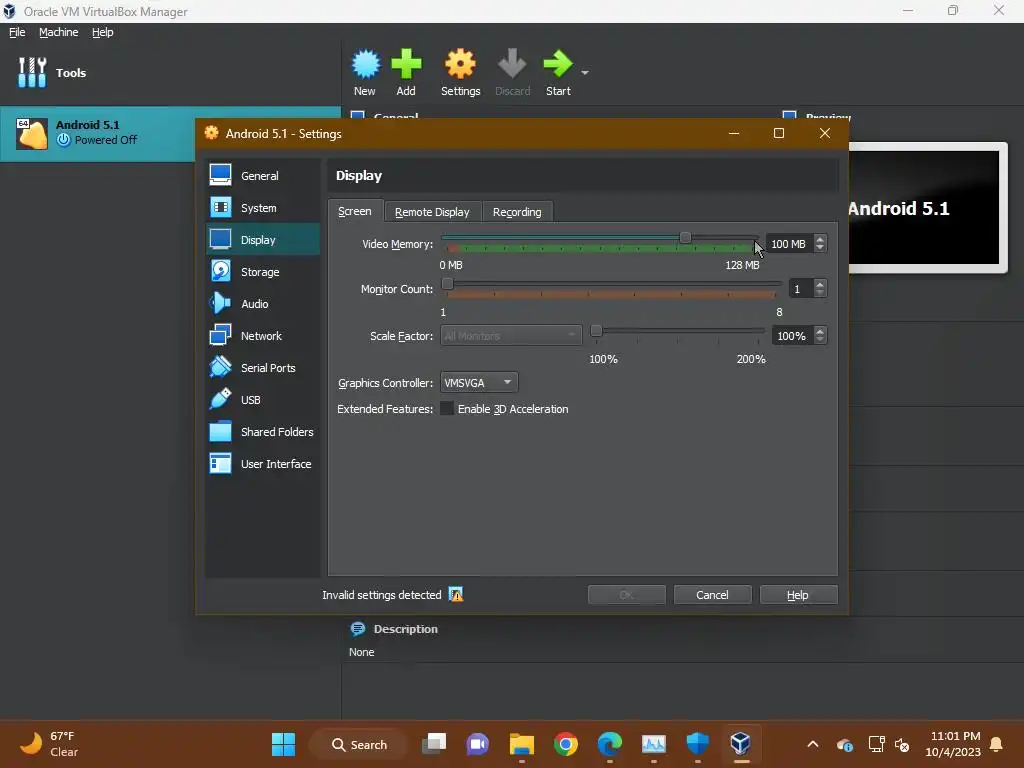The image size is (1024, 768).
Task: Open the System settings category
Action: (263, 208)
